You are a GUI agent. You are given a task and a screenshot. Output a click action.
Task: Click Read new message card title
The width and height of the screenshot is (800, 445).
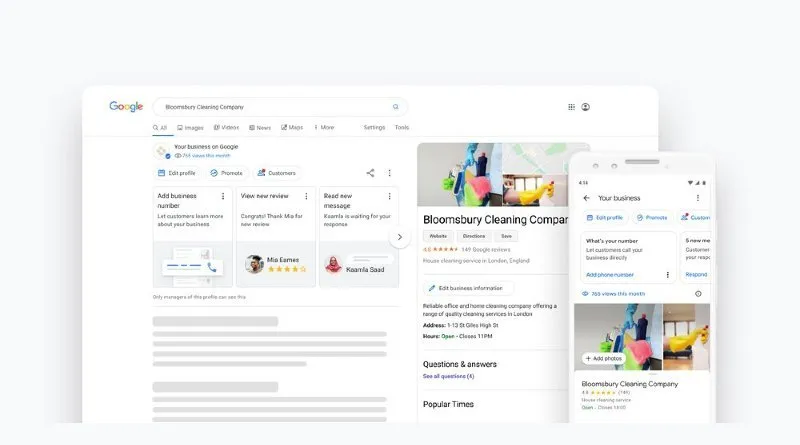(337, 201)
